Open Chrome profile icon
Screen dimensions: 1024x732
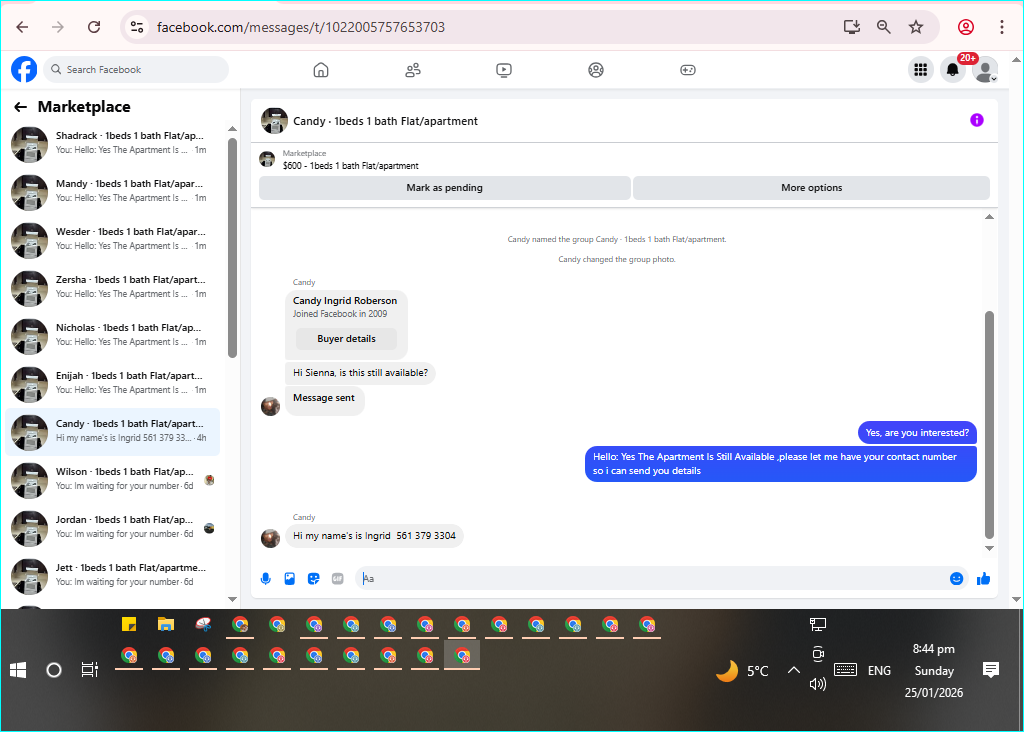pyautogui.click(x=966, y=27)
